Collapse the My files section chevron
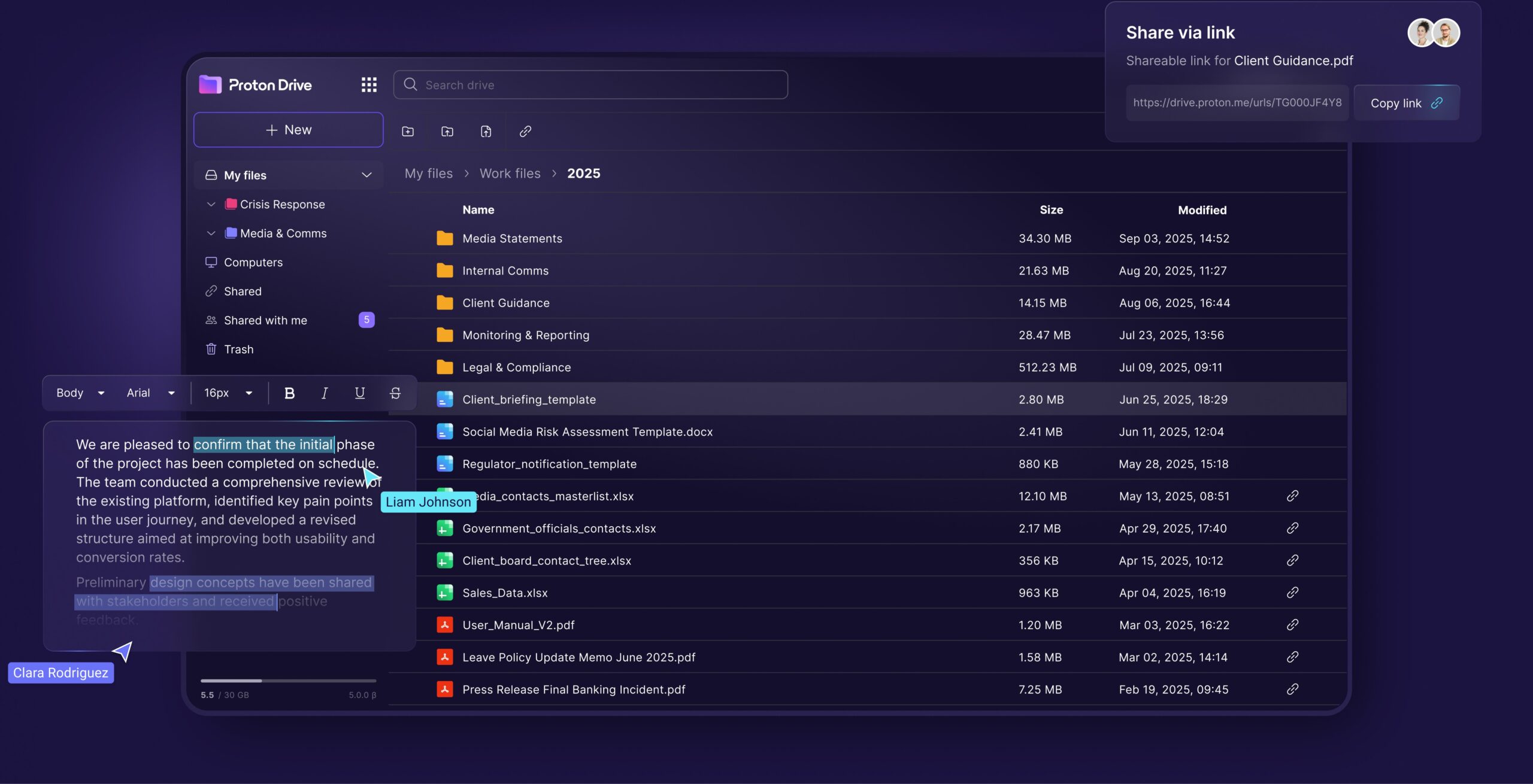The image size is (1533, 784). pyautogui.click(x=366, y=175)
